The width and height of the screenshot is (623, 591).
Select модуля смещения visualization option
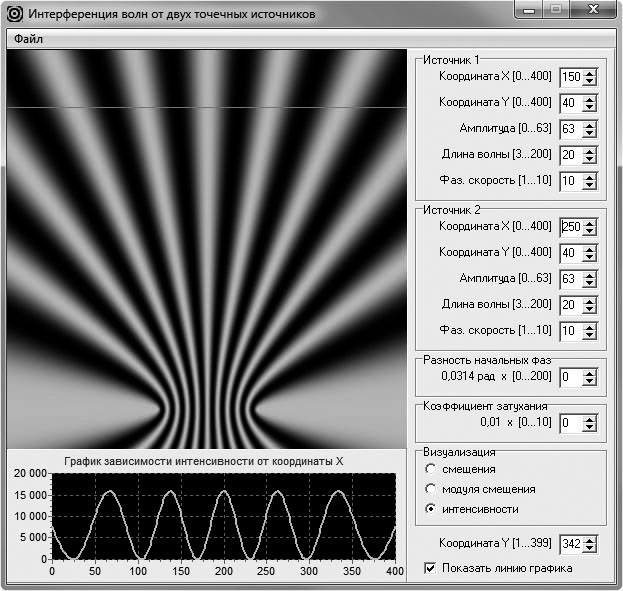tap(430, 489)
